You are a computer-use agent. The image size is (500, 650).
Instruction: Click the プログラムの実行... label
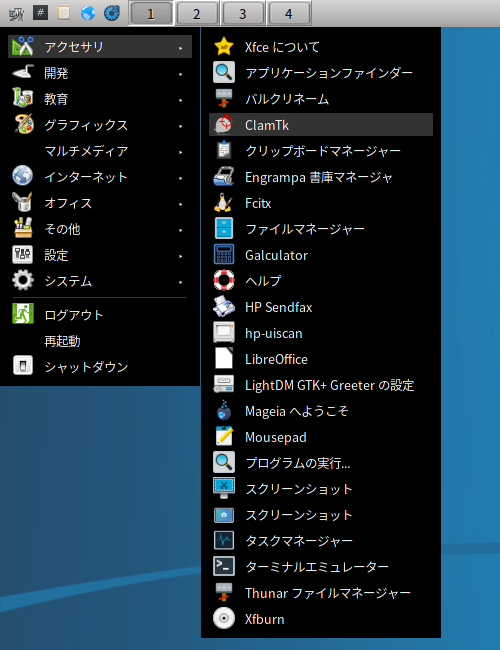point(298,463)
